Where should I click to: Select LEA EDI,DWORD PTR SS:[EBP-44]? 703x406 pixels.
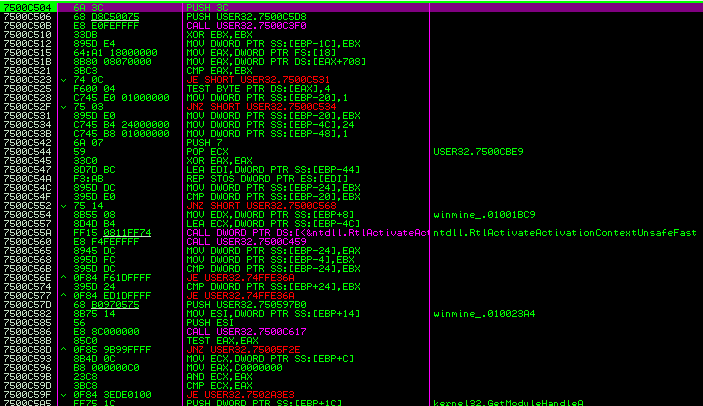click(273, 169)
